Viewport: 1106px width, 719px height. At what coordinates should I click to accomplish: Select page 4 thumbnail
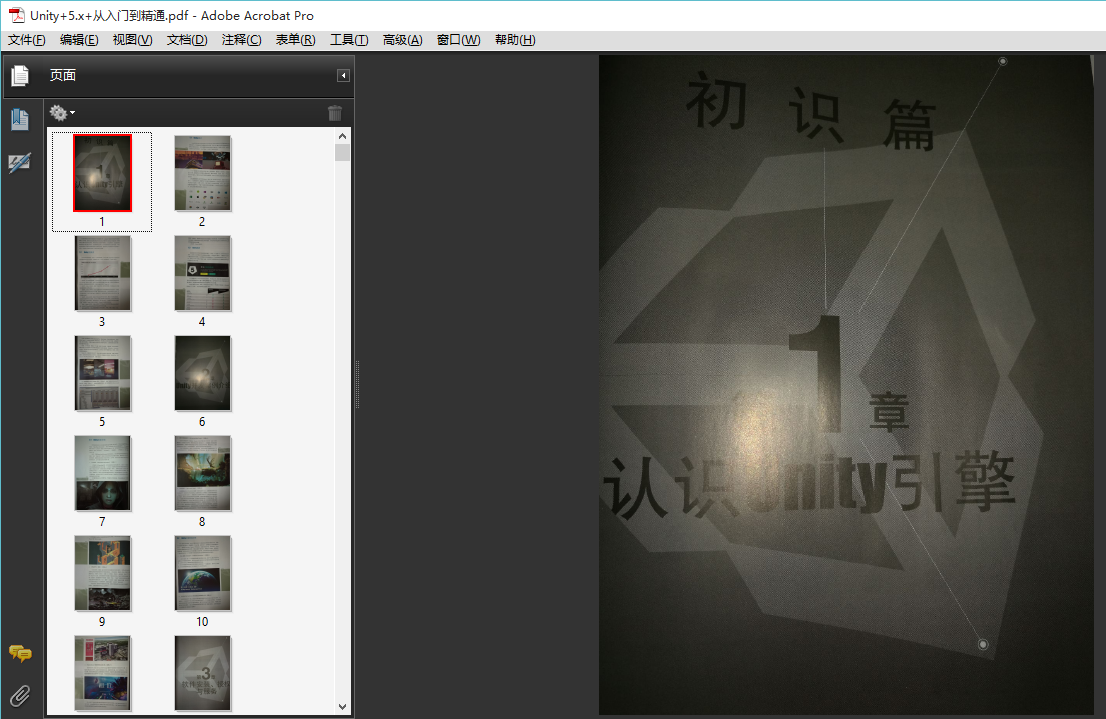tap(202, 273)
